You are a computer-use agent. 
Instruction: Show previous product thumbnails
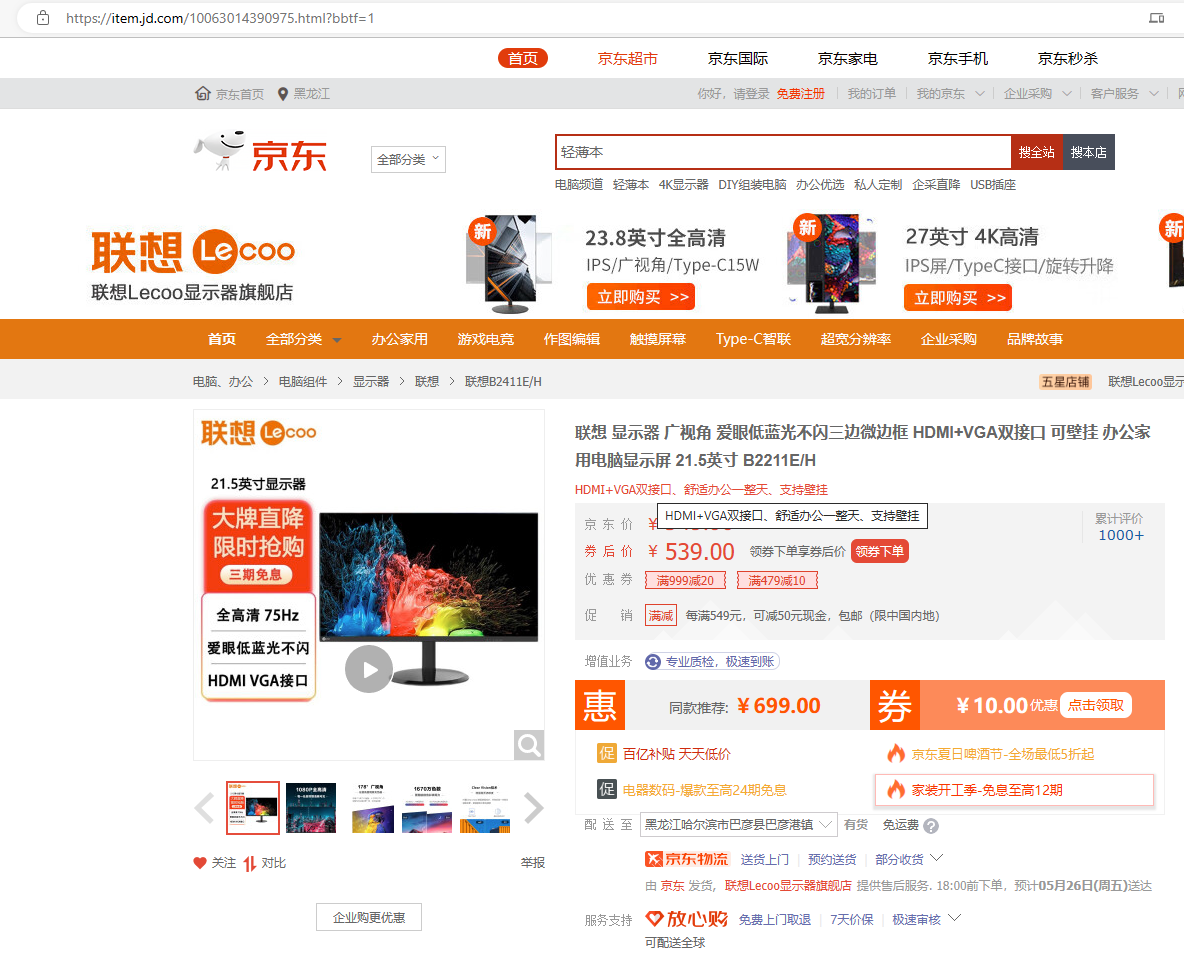[204, 807]
